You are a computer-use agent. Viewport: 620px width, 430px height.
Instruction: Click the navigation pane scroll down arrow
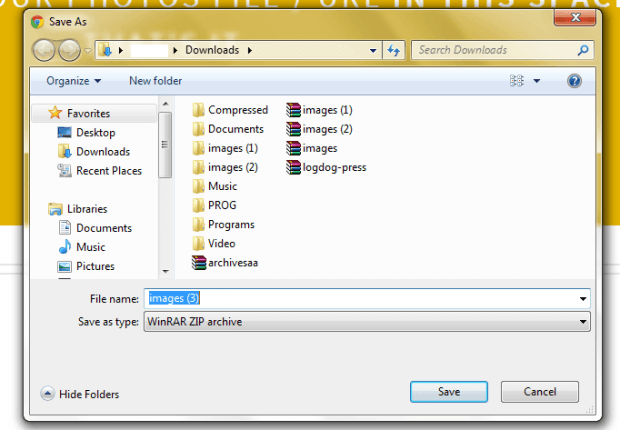click(x=165, y=271)
